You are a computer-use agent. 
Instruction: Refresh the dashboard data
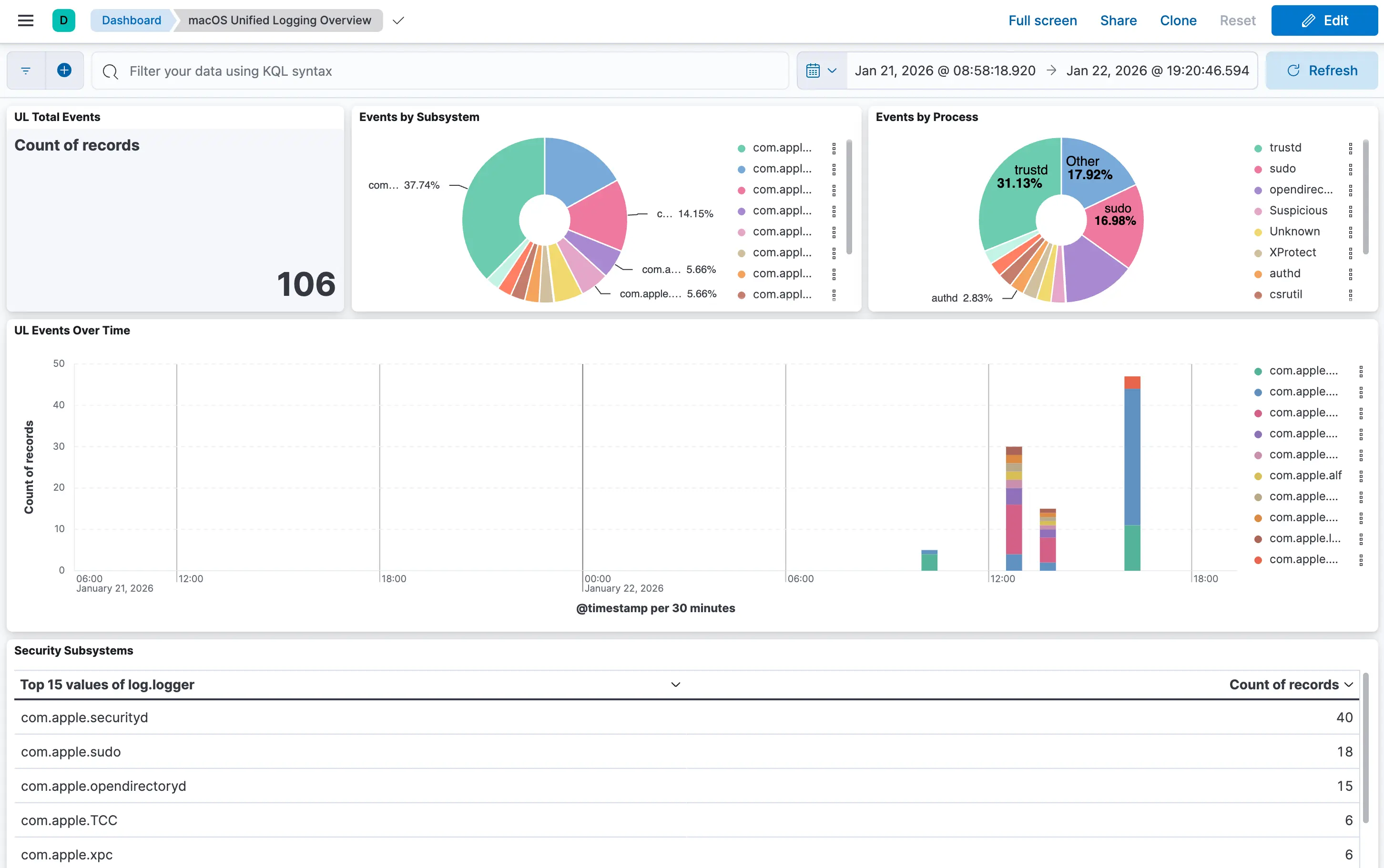1322,71
